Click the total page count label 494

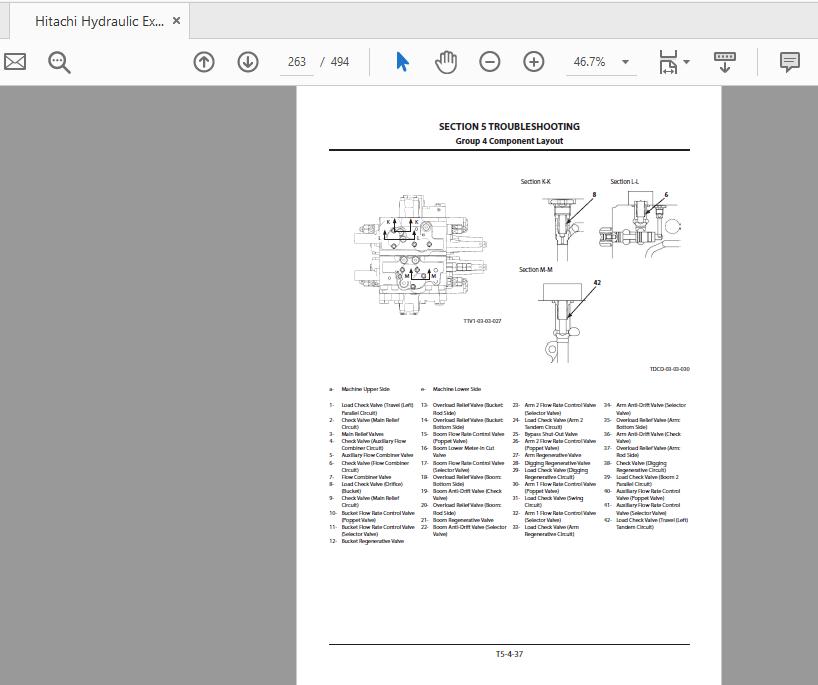coord(340,61)
